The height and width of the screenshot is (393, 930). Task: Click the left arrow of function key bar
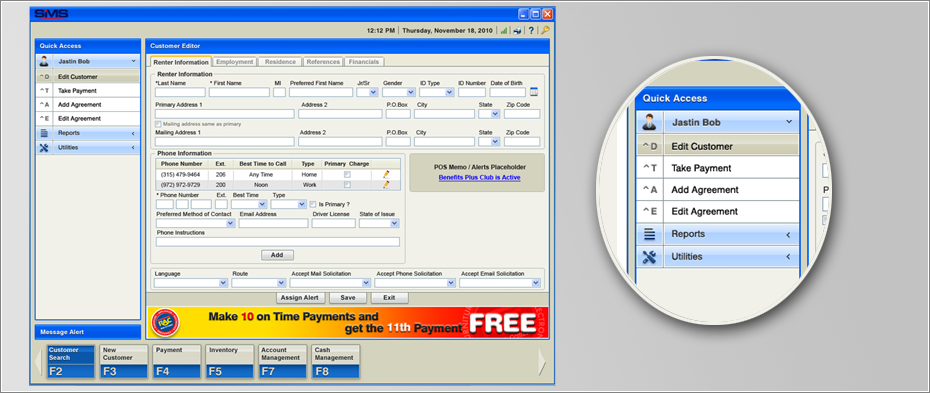39,362
